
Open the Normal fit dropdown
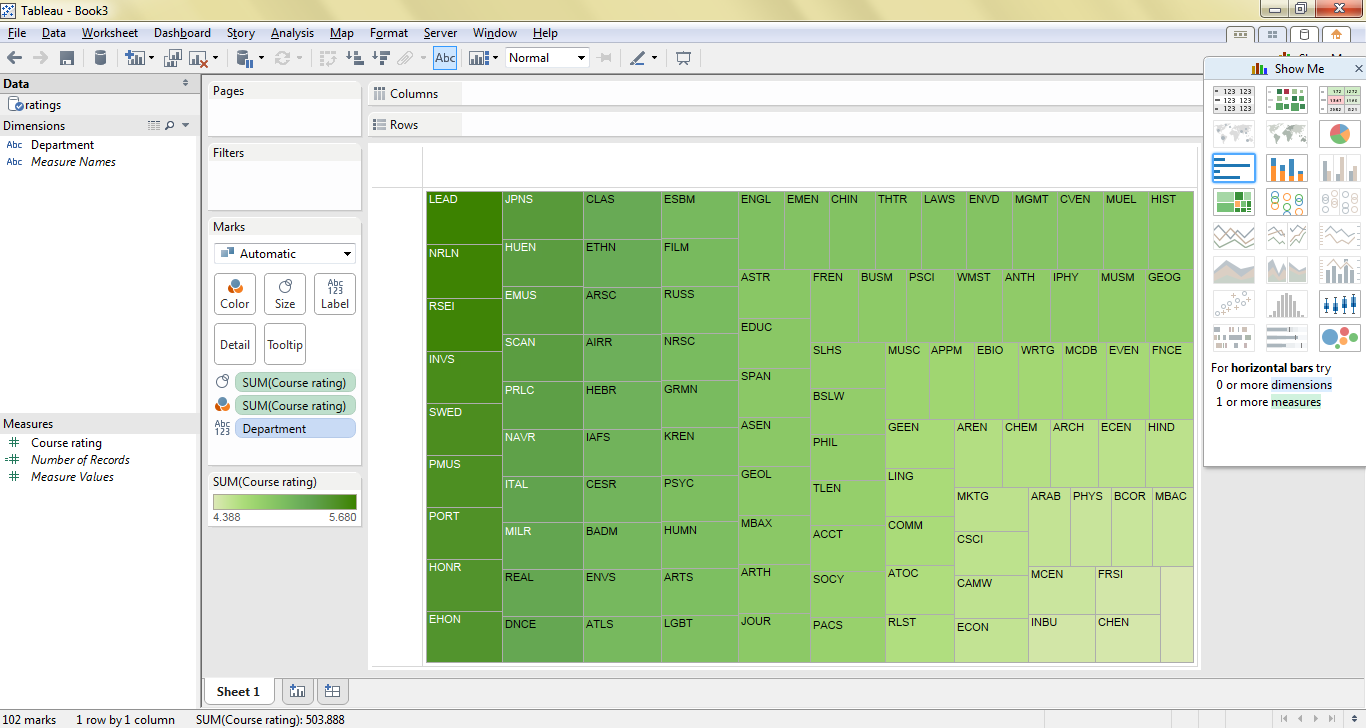[x=547, y=58]
